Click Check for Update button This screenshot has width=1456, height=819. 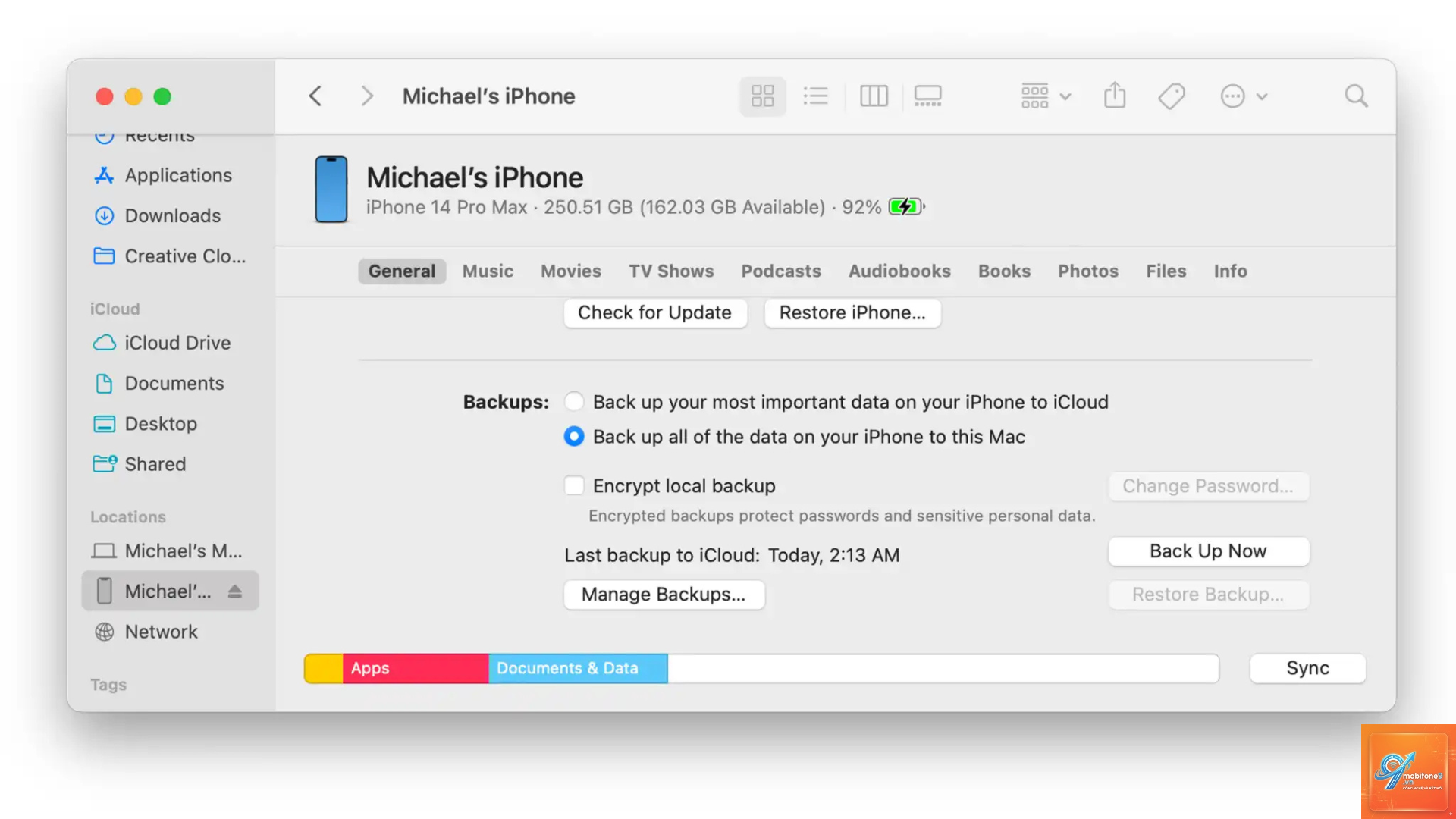coord(655,312)
